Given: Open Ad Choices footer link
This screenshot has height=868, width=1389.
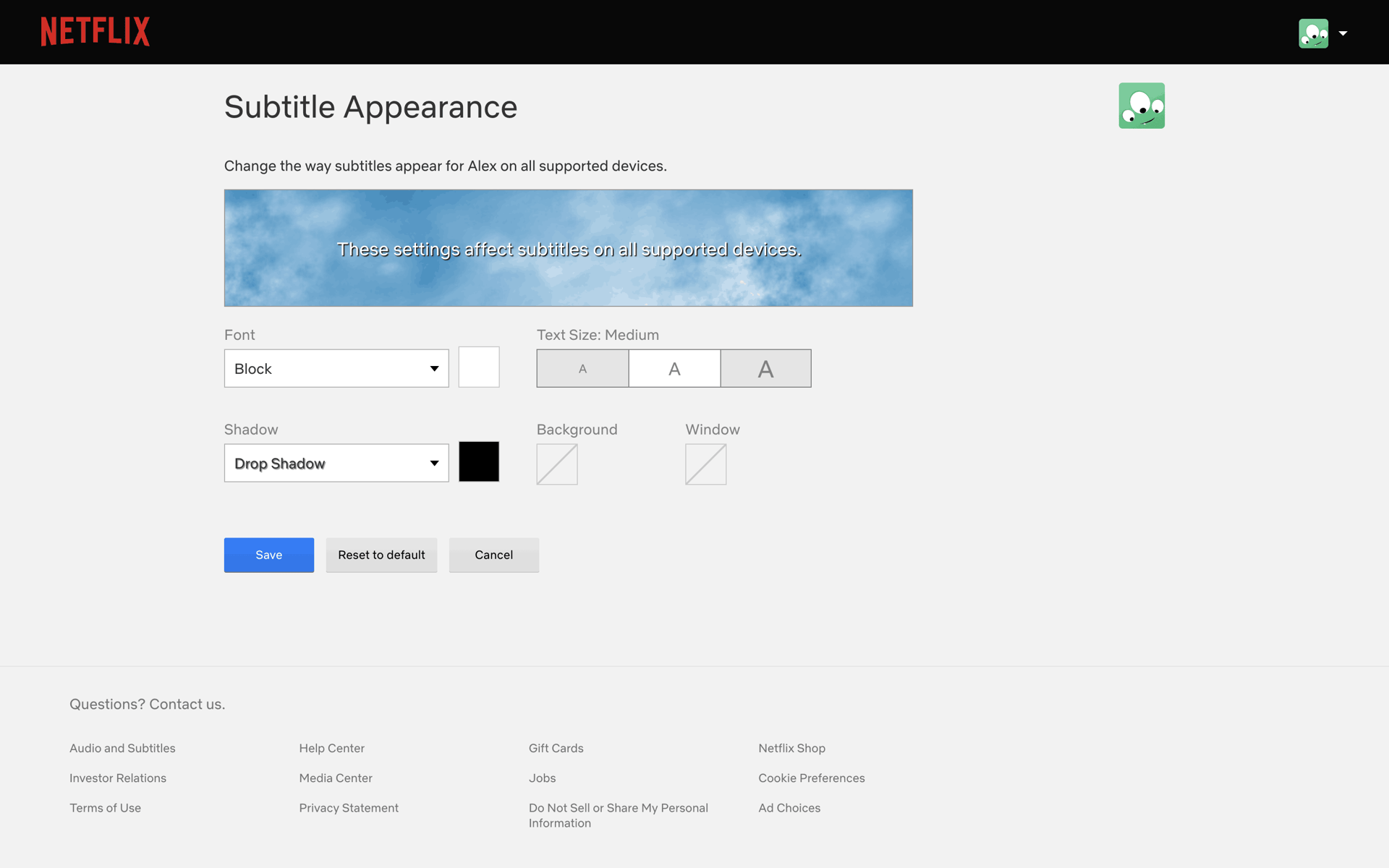Looking at the screenshot, I should click(x=789, y=807).
